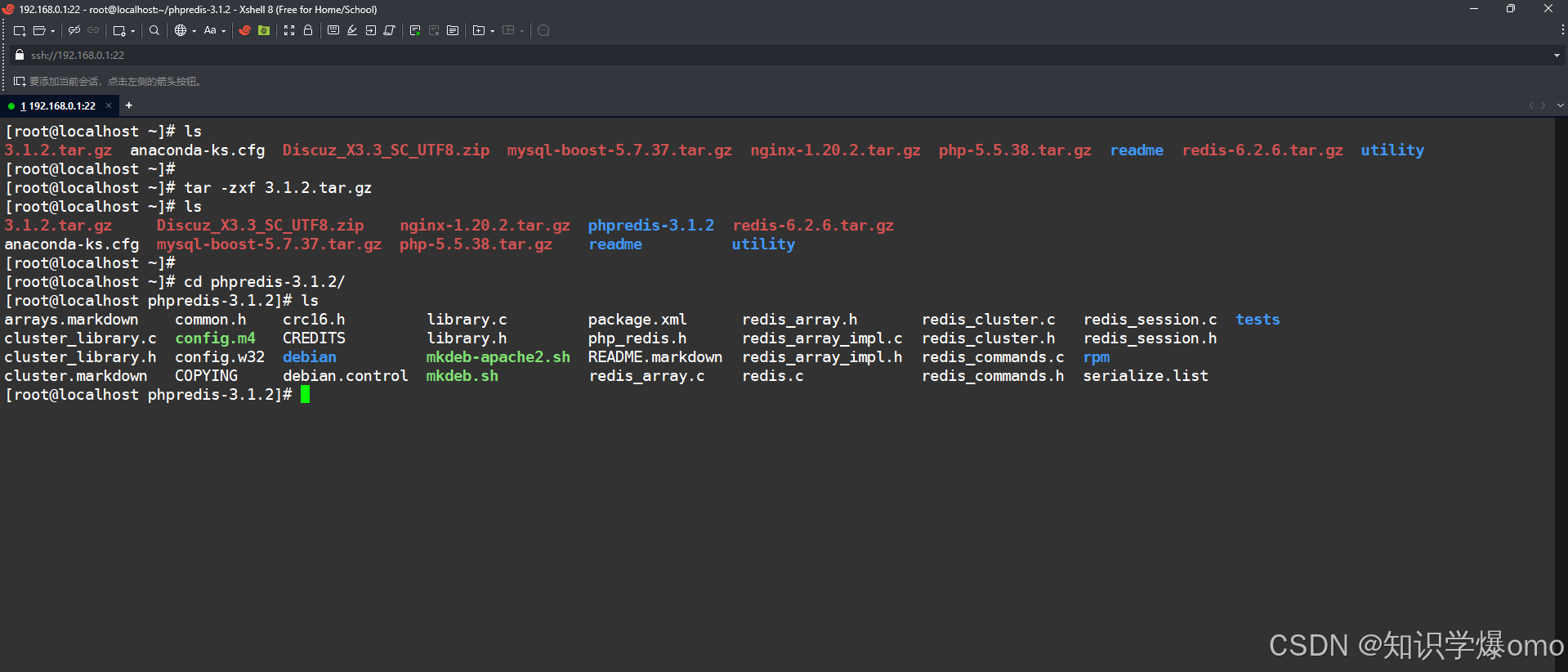Expand the globe encoding dropdown arrow
The image size is (1568, 672).
(x=194, y=31)
